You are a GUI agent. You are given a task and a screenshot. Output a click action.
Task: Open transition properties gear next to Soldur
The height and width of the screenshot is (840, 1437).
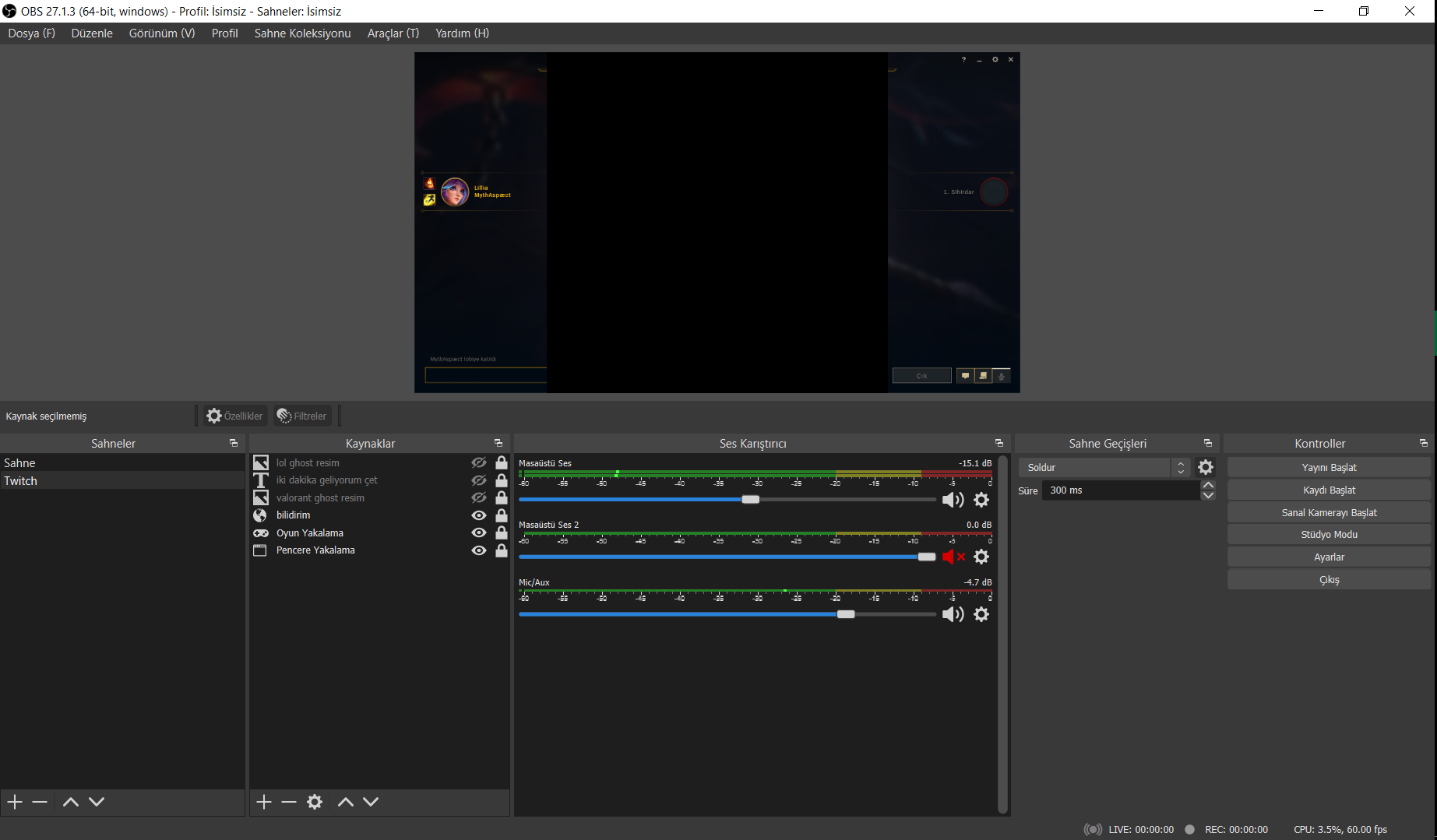[x=1206, y=467]
